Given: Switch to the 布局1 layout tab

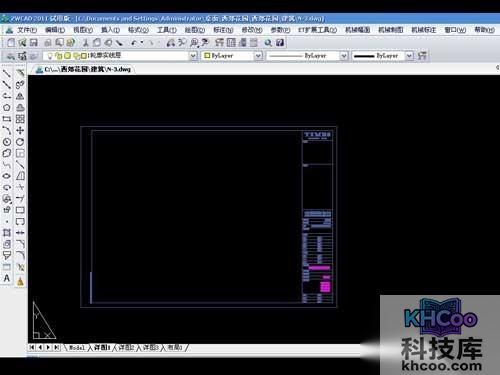Looking at the screenshot, I should tap(175, 348).
